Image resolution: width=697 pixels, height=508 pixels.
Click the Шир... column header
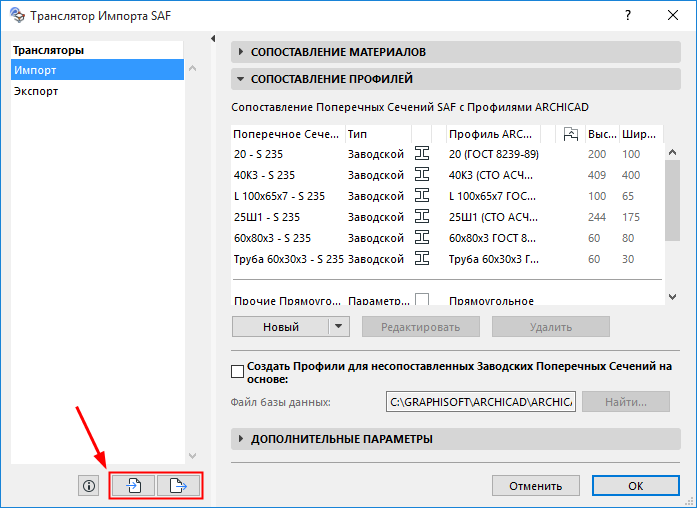point(639,134)
